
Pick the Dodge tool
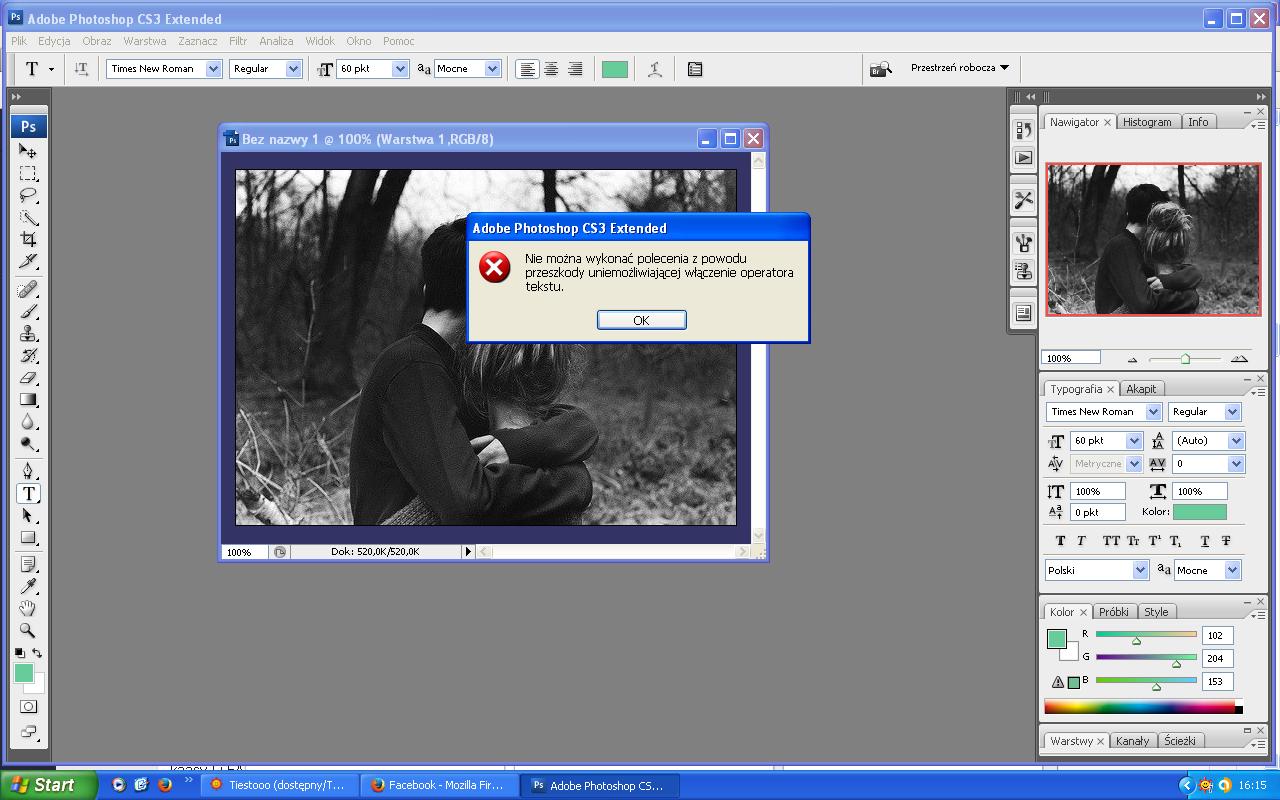point(29,444)
